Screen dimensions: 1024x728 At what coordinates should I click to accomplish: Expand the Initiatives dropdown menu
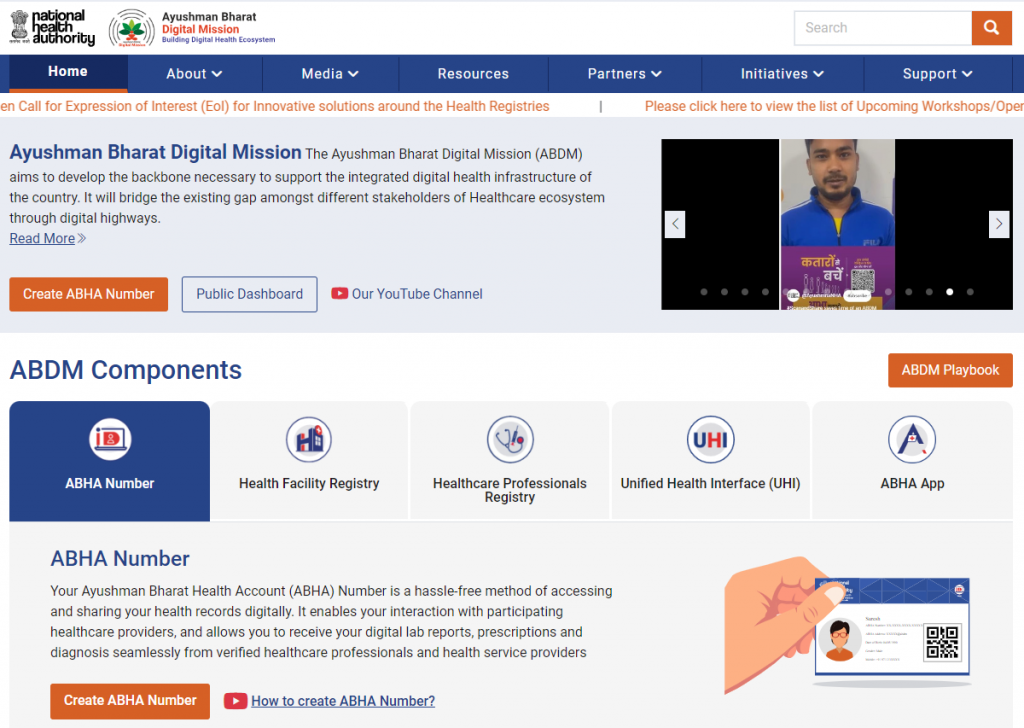(x=782, y=74)
